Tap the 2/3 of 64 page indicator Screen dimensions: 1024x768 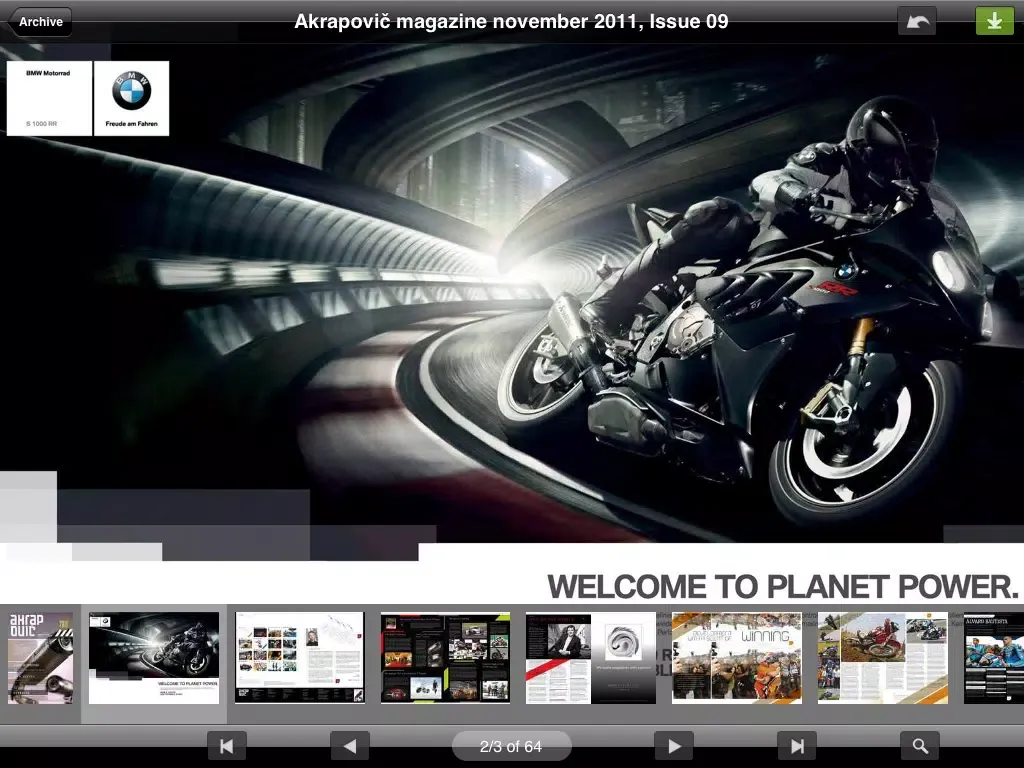click(511, 746)
